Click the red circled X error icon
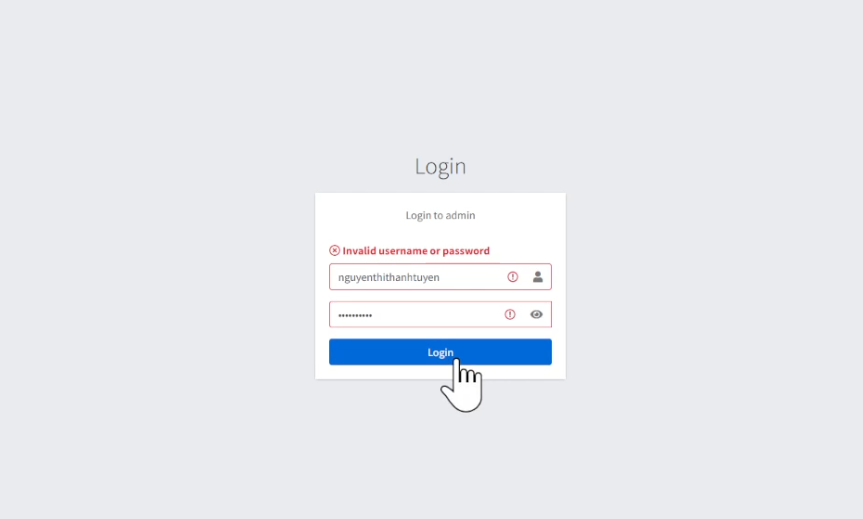863x519 pixels. pos(335,250)
